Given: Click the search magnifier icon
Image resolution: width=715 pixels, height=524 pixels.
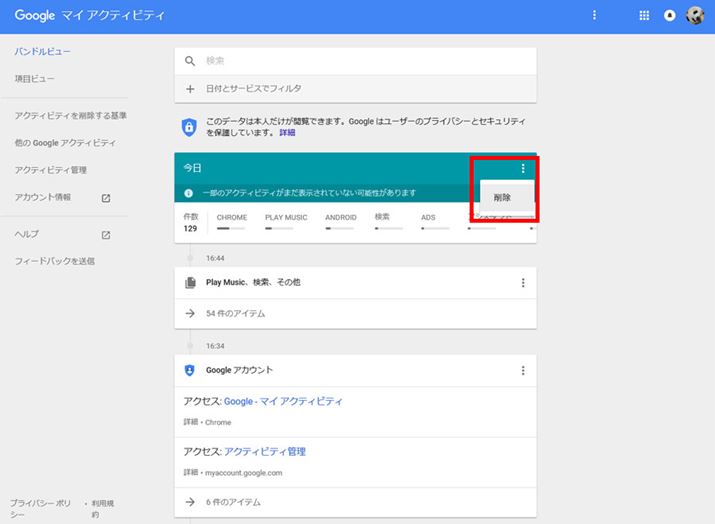Looking at the screenshot, I should pyautogui.click(x=190, y=61).
